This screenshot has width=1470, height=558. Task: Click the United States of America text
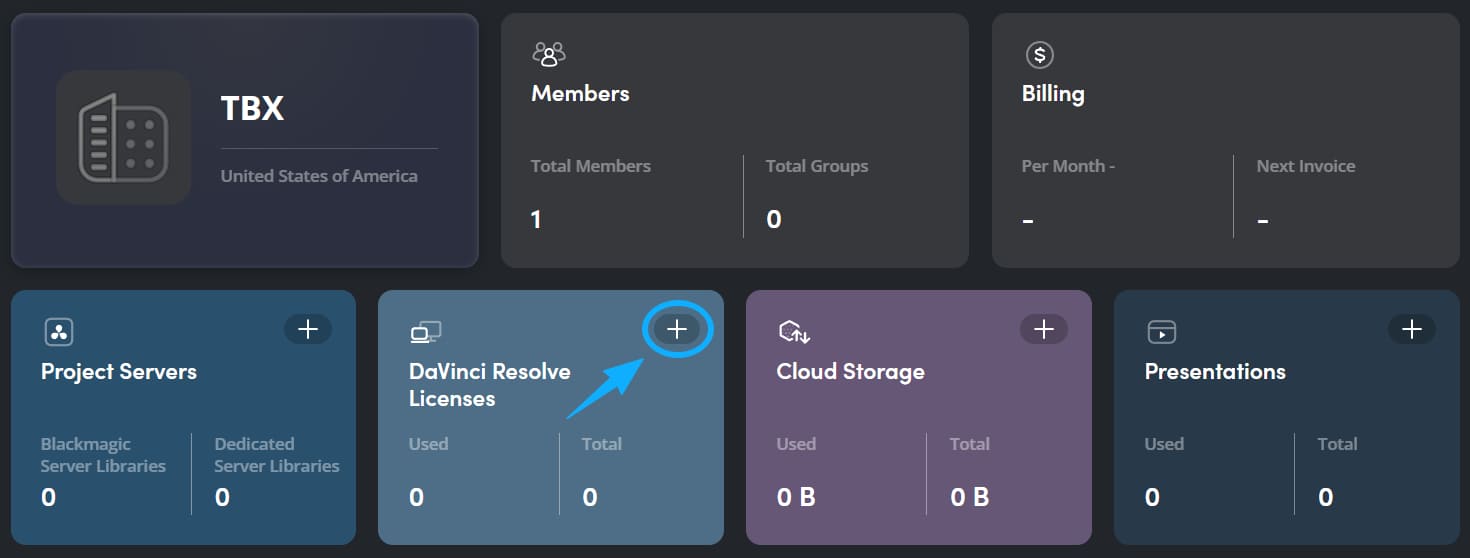(x=319, y=176)
